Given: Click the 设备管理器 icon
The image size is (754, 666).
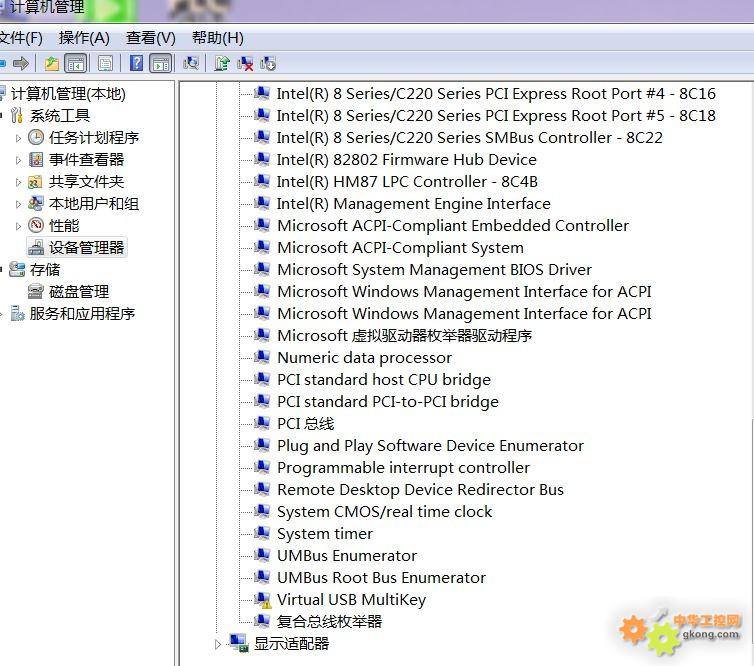Looking at the screenshot, I should tap(36, 248).
